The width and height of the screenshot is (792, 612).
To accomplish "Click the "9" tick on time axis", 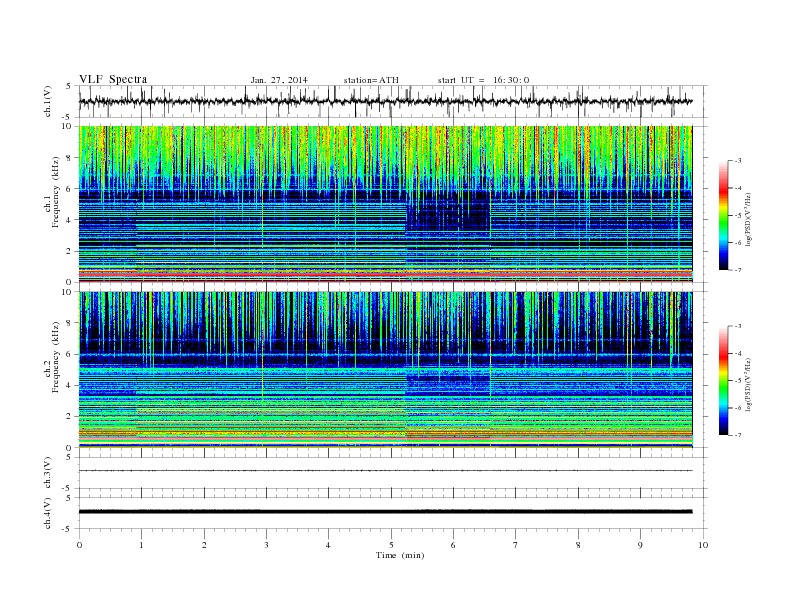I will (x=640, y=545).
